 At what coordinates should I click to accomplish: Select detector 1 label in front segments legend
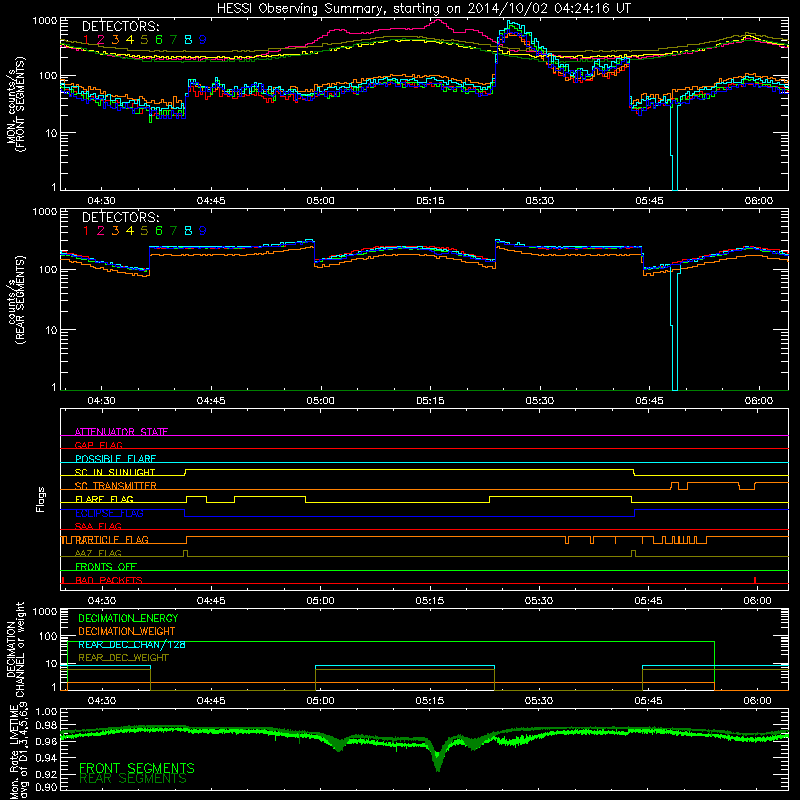[86, 39]
